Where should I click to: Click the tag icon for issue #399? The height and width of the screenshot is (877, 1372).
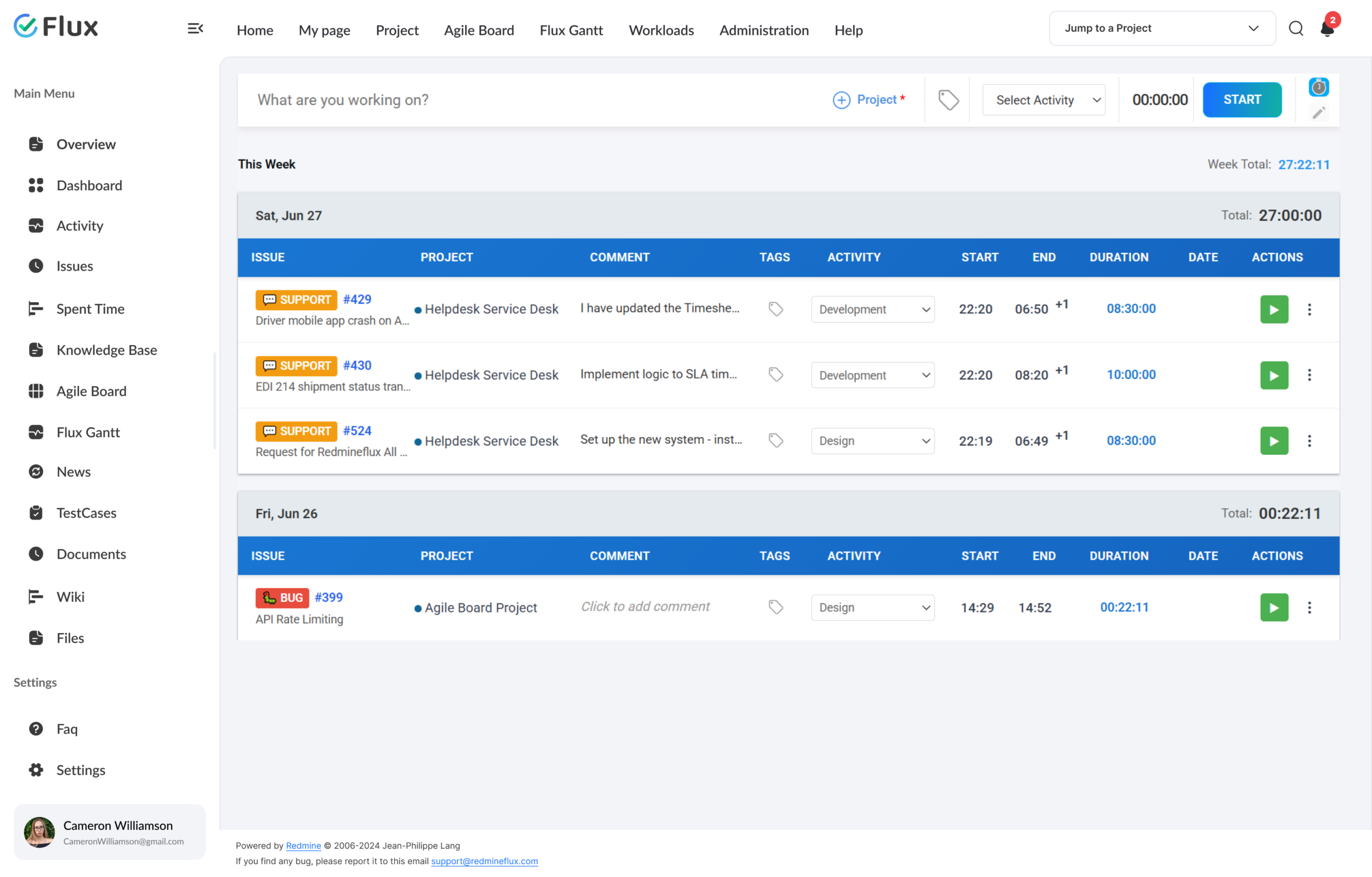click(x=776, y=607)
